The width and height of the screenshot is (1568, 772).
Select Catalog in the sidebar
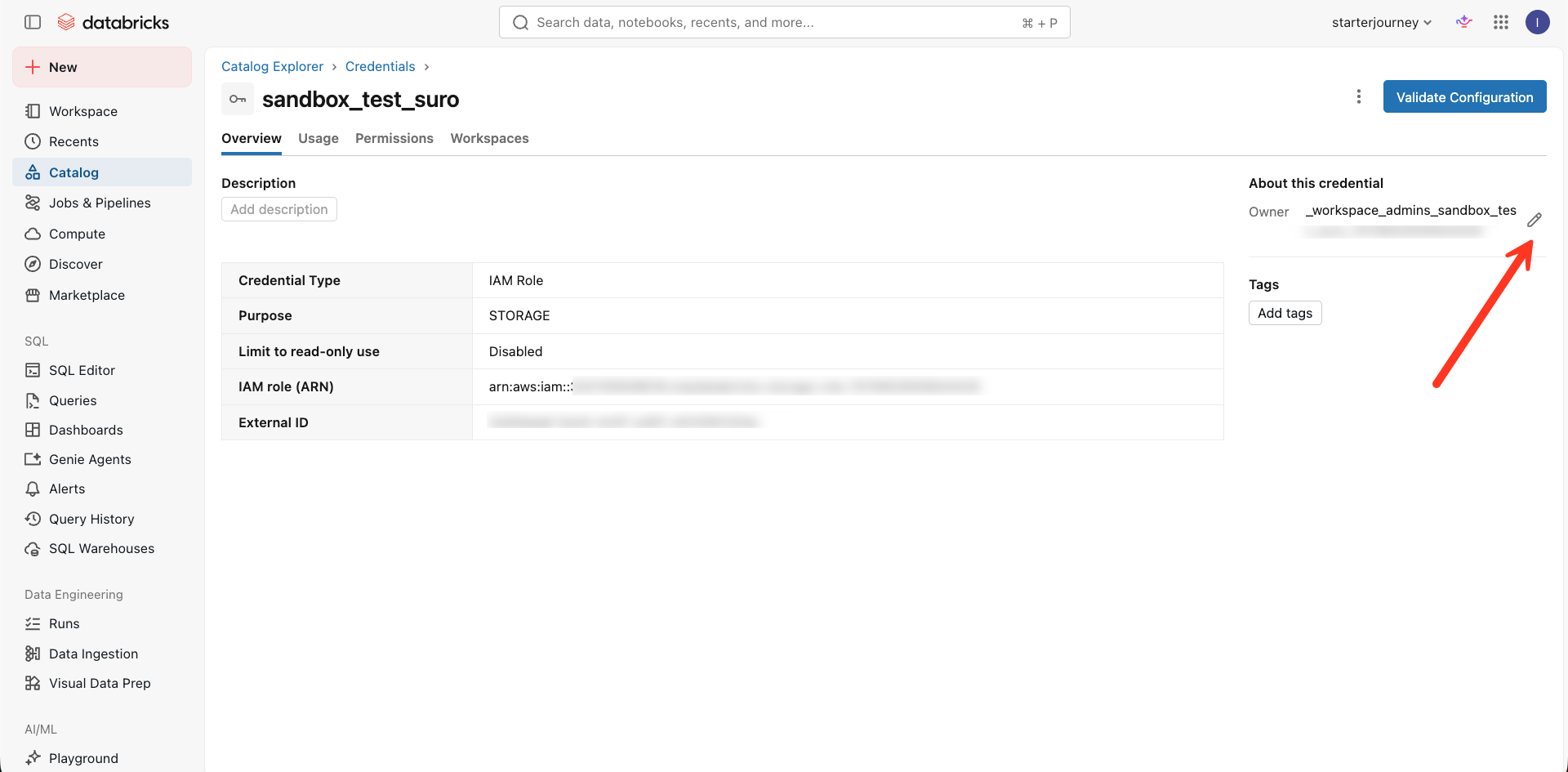(x=102, y=172)
